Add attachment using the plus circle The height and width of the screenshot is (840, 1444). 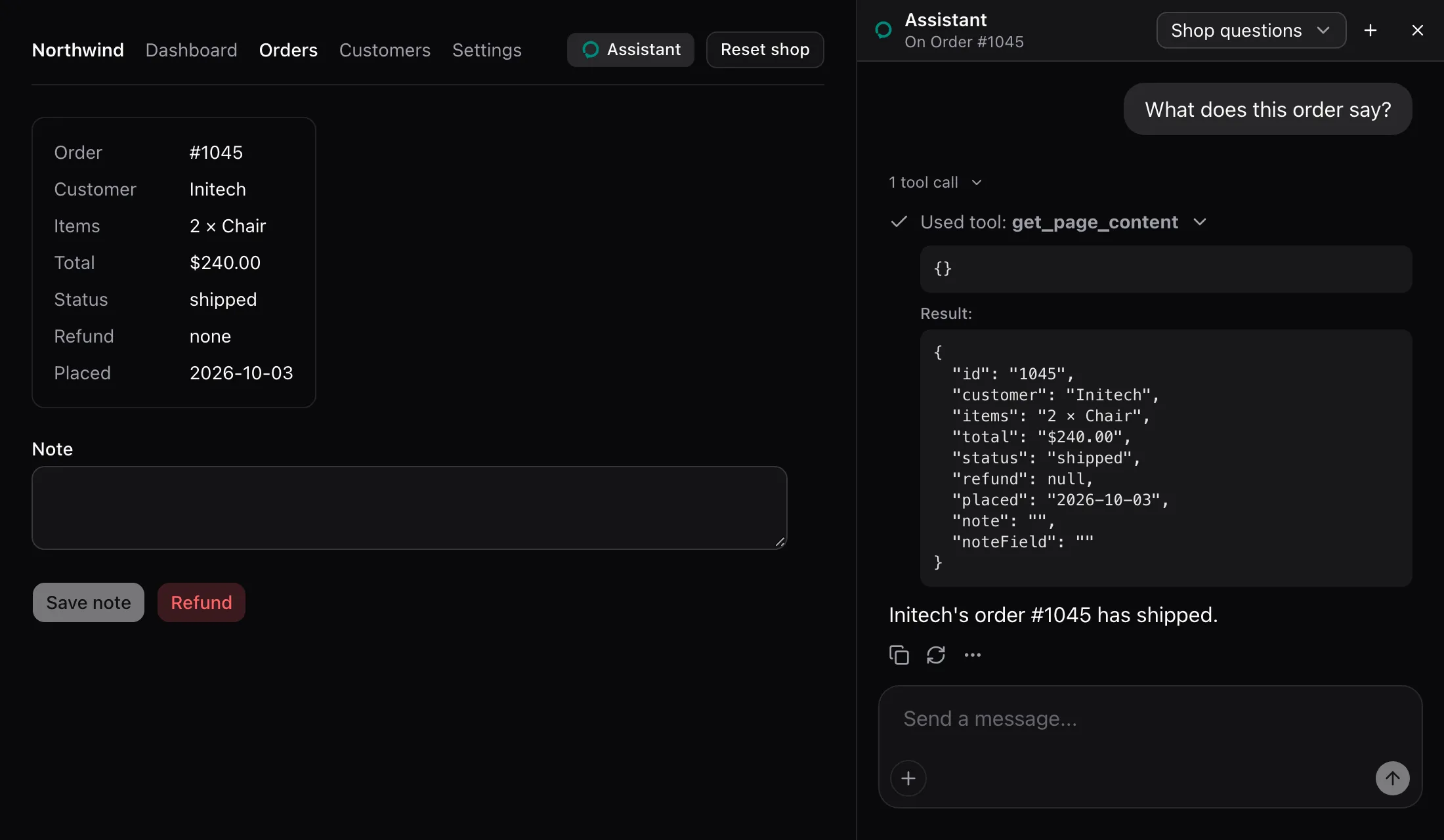pyautogui.click(x=908, y=778)
